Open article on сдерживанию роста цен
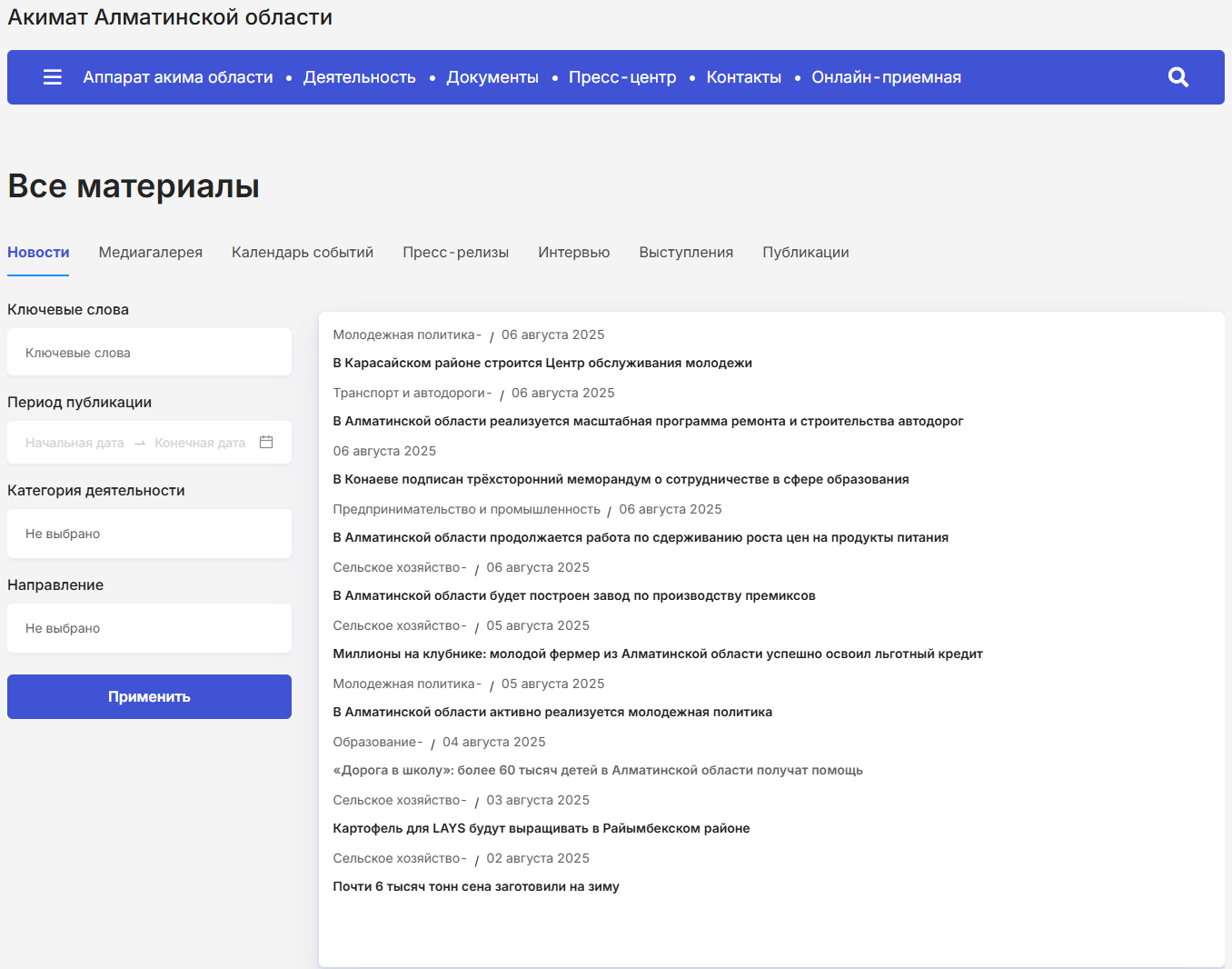The height and width of the screenshot is (969, 1232). click(641, 537)
